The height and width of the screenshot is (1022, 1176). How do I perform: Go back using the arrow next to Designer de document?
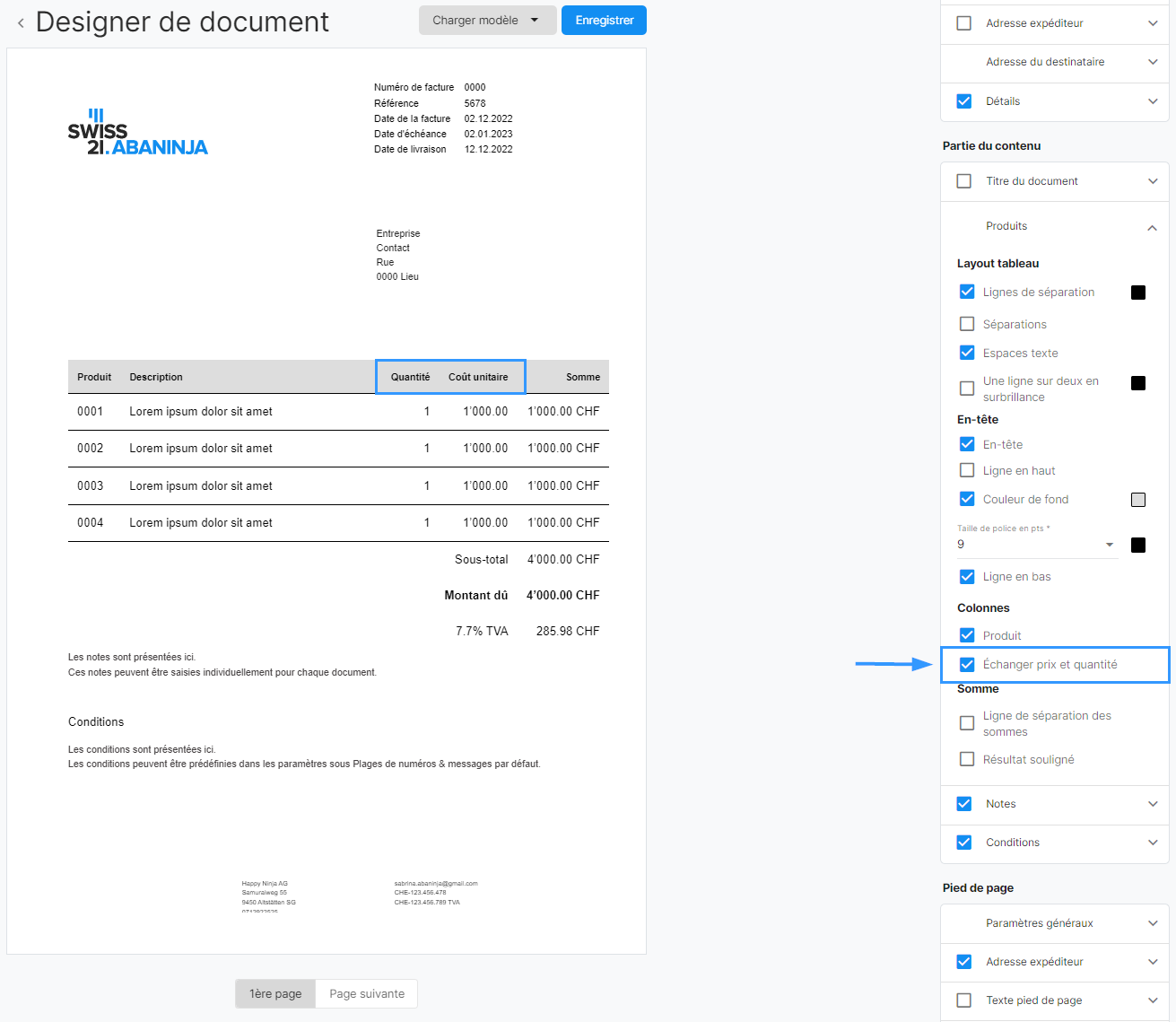pos(21,22)
